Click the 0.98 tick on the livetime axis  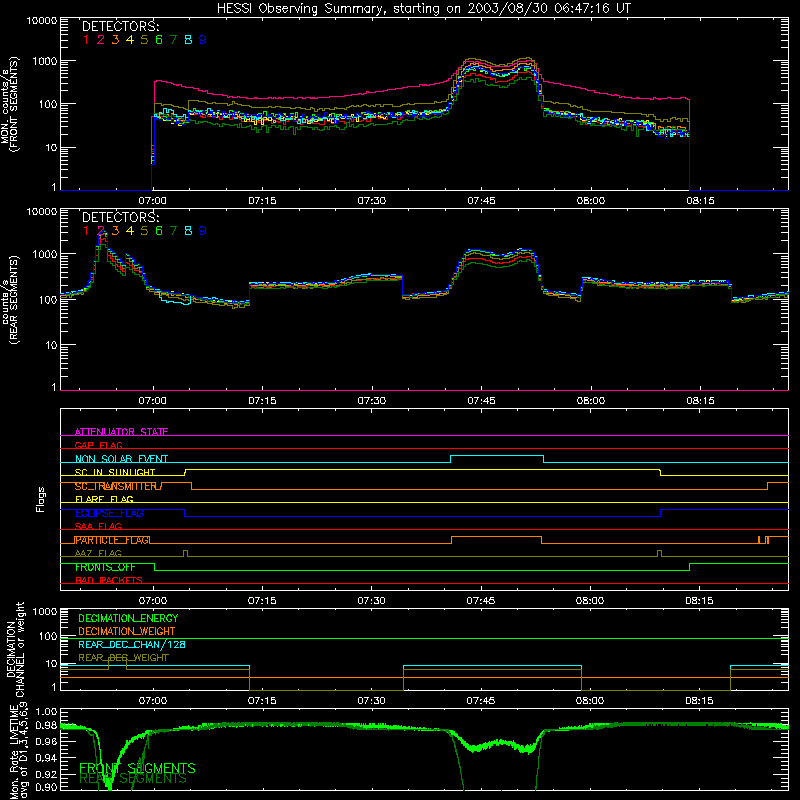coord(46,726)
